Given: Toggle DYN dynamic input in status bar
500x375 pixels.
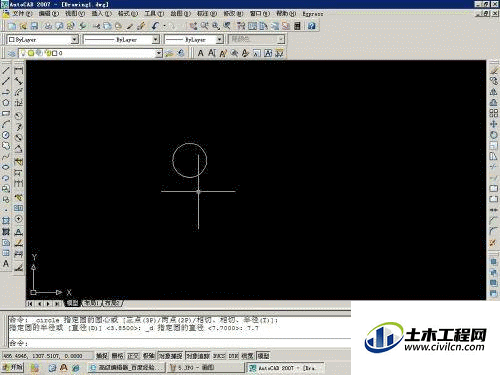Looking at the screenshot, I should (x=234, y=356).
